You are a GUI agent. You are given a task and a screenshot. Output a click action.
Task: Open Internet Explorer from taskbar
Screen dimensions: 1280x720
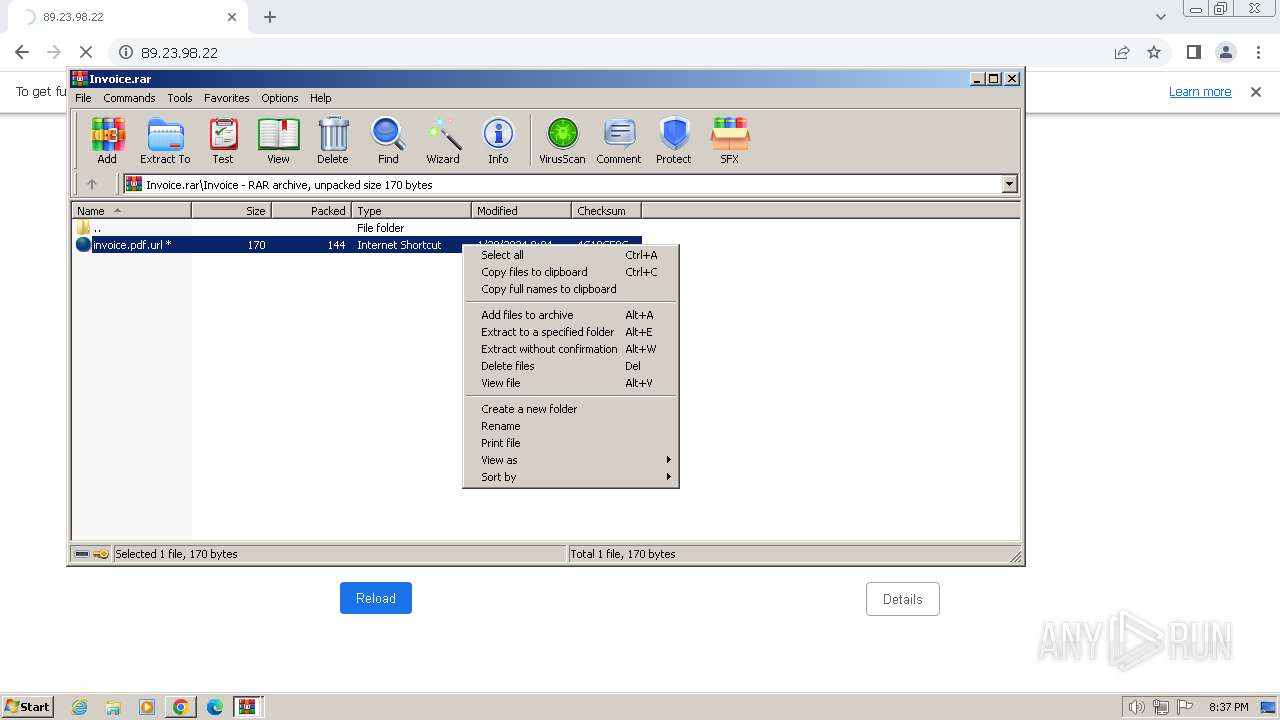(80, 707)
